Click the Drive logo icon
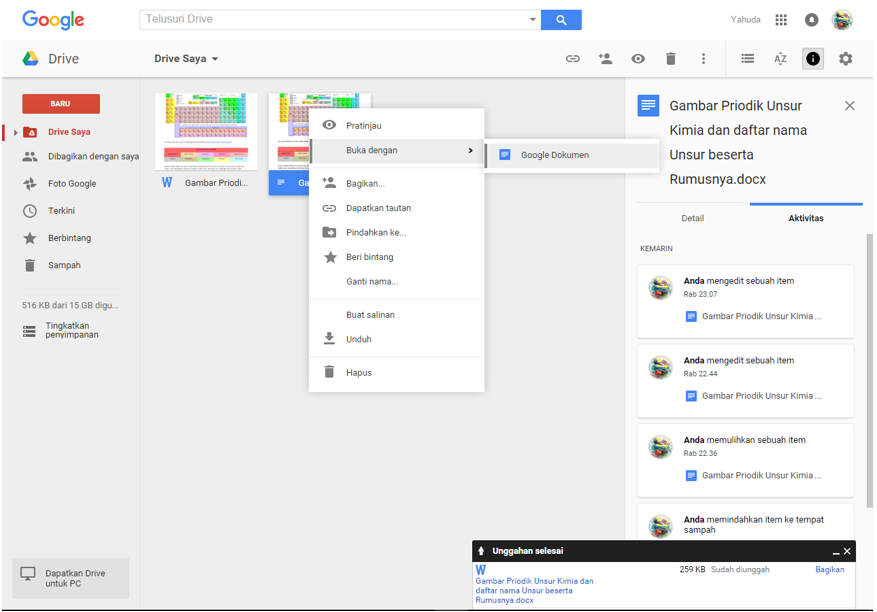The width and height of the screenshot is (877, 612). tap(30, 58)
